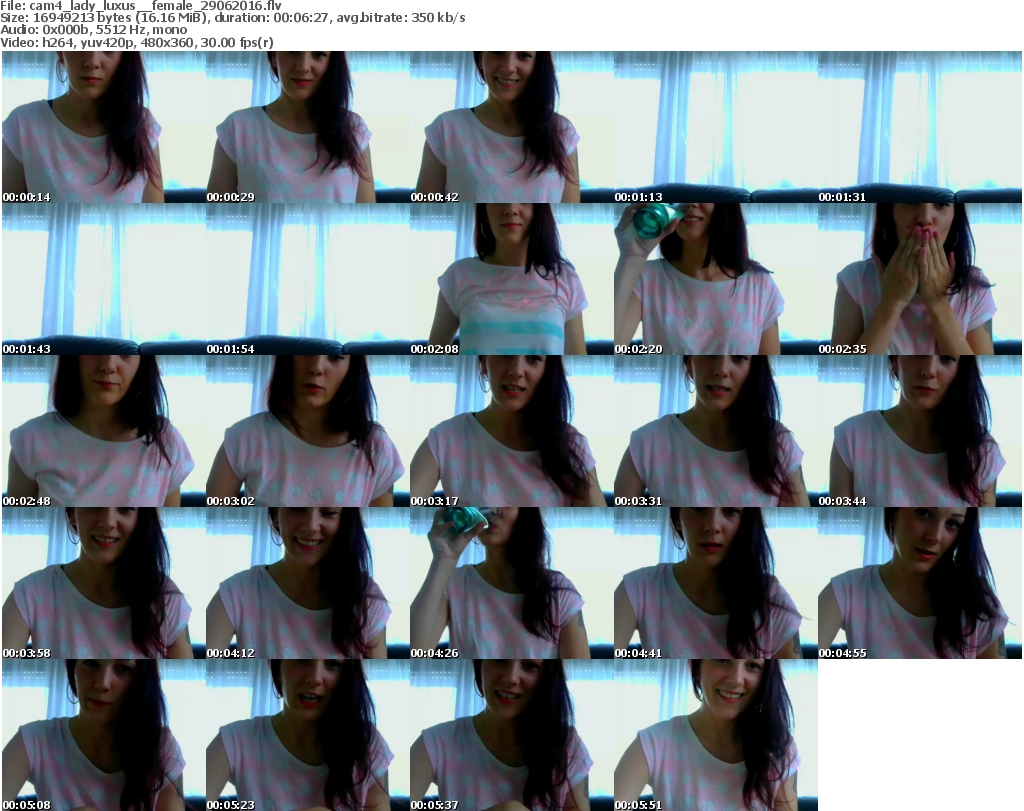This screenshot has height=811, width=1024.
Task: Select the thumbnail frame at 00:03:31
Action: click(x=716, y=431)
